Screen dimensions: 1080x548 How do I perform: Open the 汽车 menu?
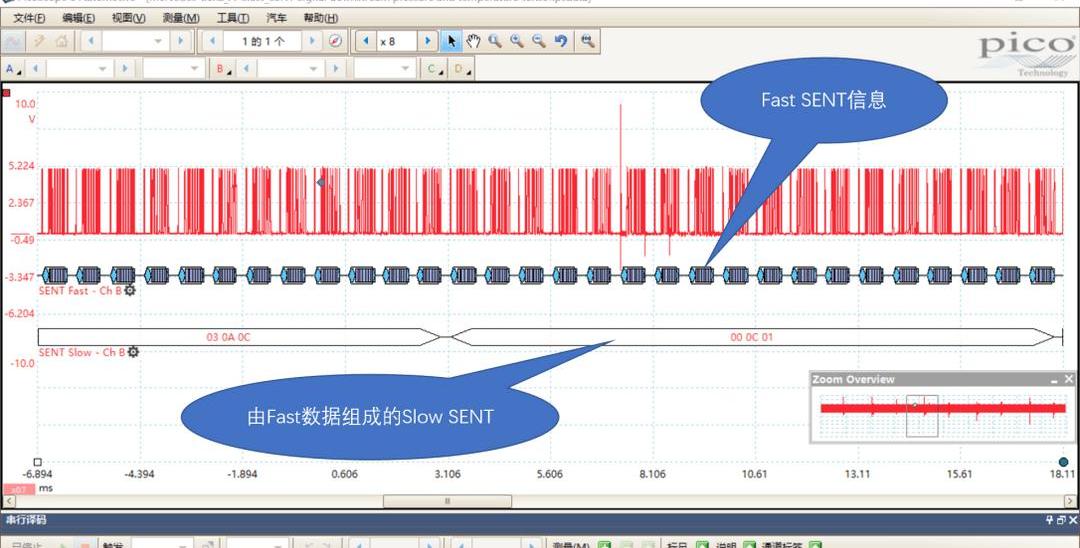click(276, 18)
